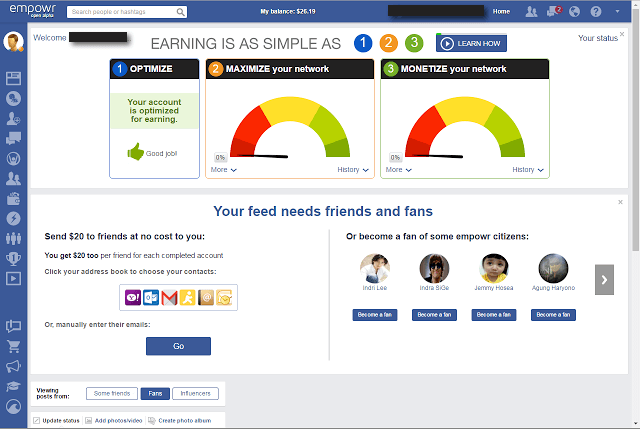The height and width of the screenshot is (429, 640).
Task: Click the Maximize your network gauge
Action: (x=290, y=127)
